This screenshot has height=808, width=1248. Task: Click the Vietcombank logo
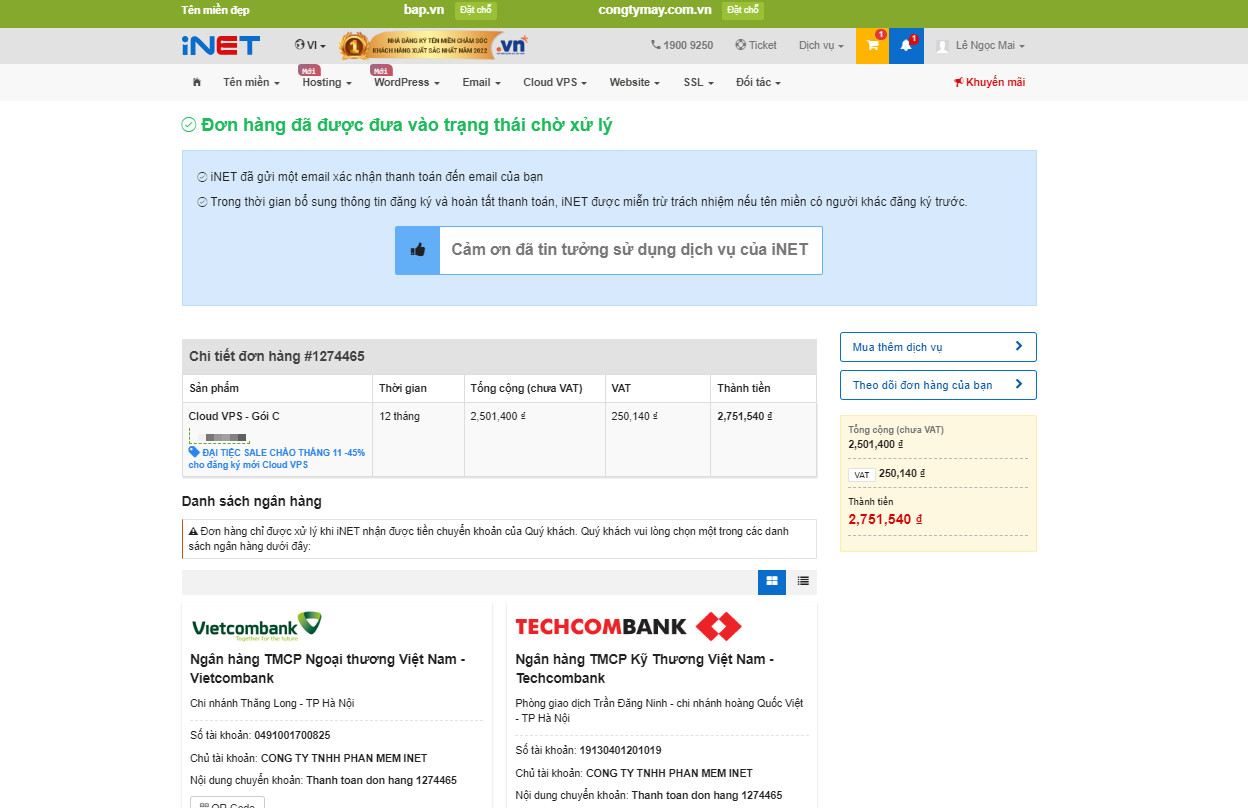(257, 626)
